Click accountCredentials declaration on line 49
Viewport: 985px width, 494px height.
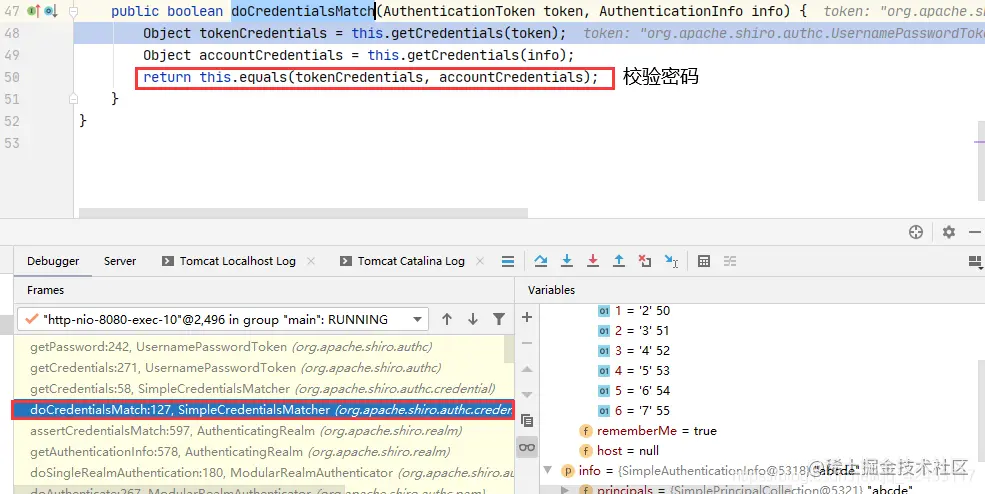[271, 55]
